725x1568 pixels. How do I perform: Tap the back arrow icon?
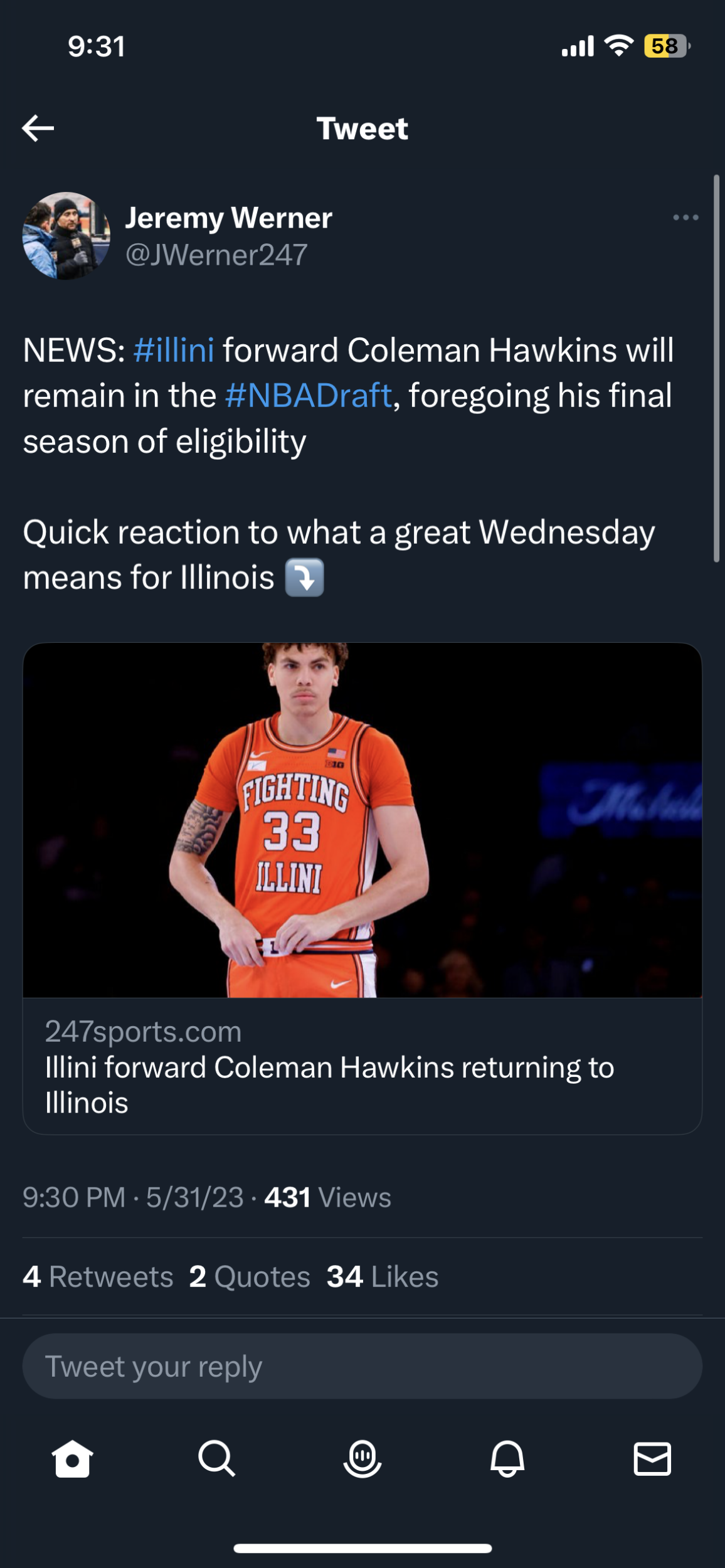pos(38,129)
